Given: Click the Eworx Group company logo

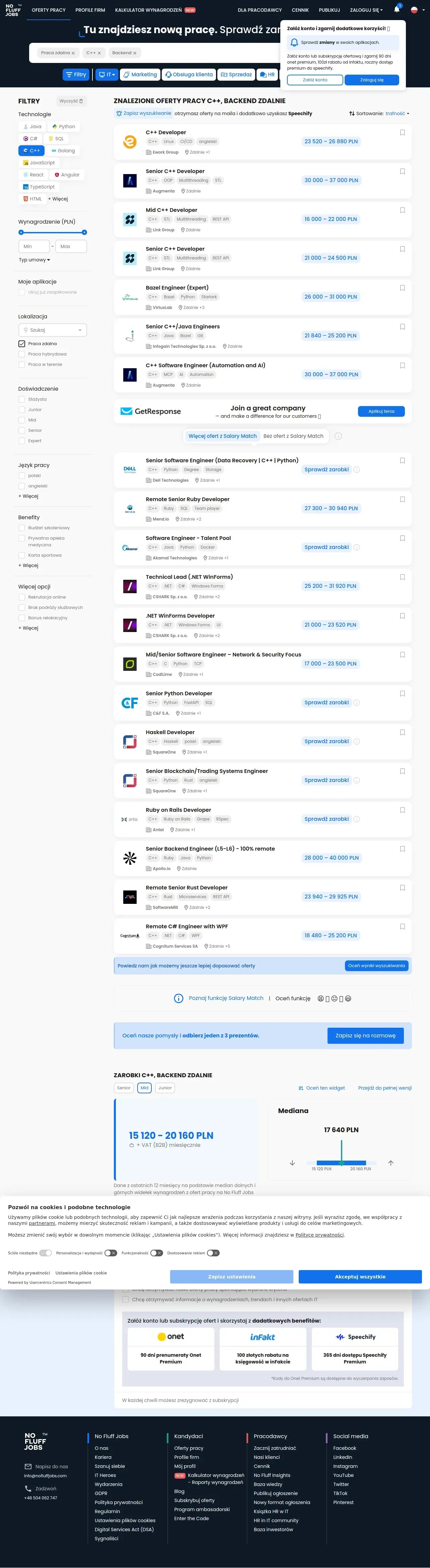Looking at the screenshot, I should click(x=130, y=142).
